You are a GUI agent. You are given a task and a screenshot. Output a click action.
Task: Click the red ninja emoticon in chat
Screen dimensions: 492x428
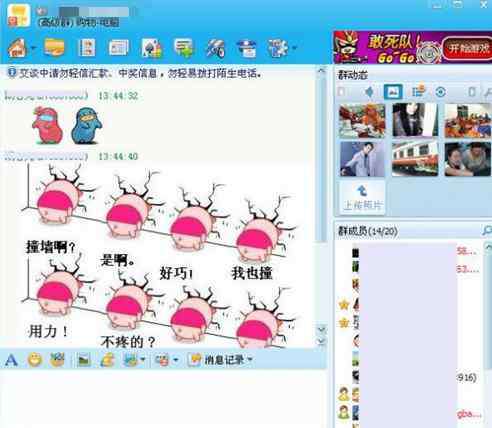[x=47, y=125]
